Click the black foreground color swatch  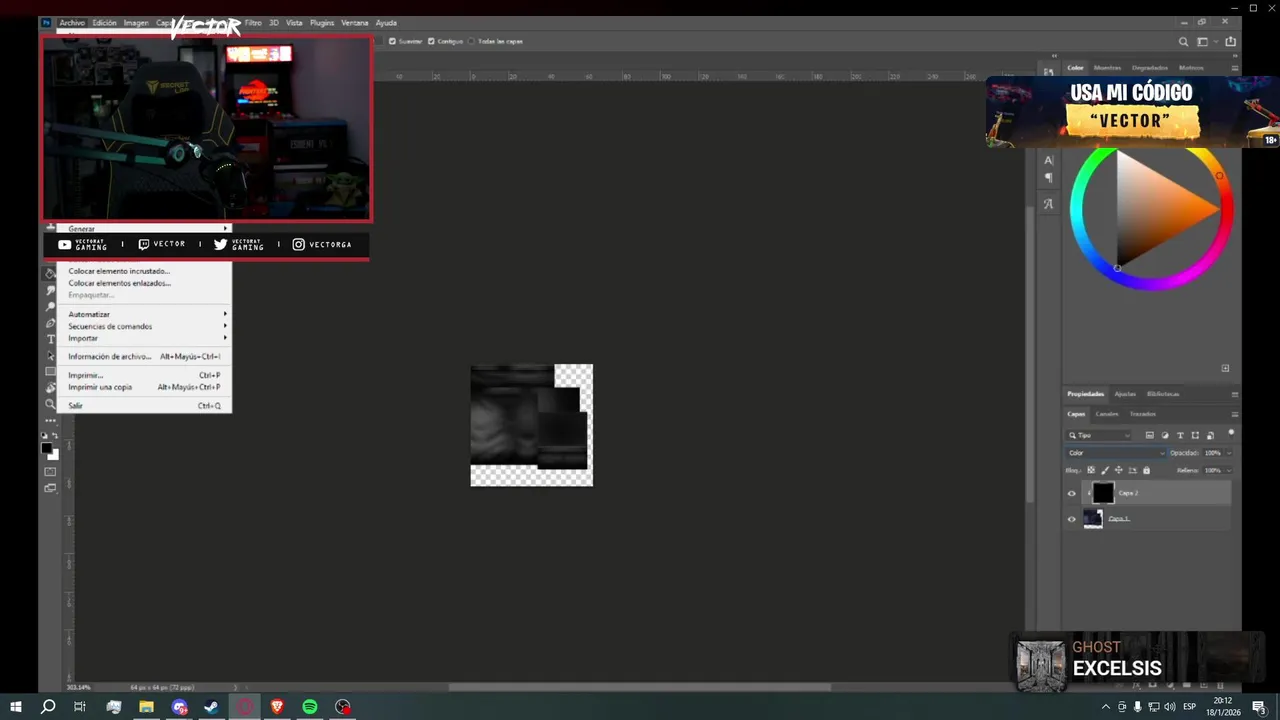click(x=46, y=449)
